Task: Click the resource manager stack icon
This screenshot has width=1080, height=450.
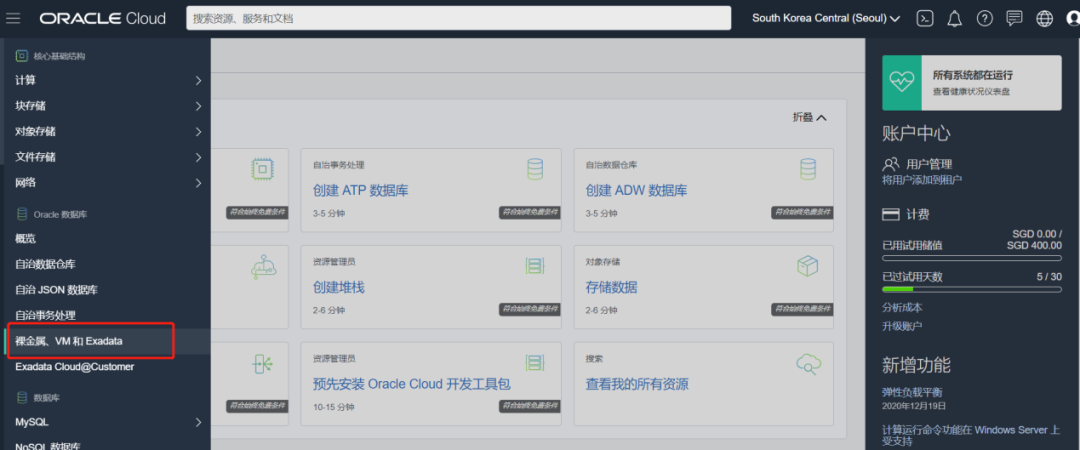Action: (x=534, y=266)
